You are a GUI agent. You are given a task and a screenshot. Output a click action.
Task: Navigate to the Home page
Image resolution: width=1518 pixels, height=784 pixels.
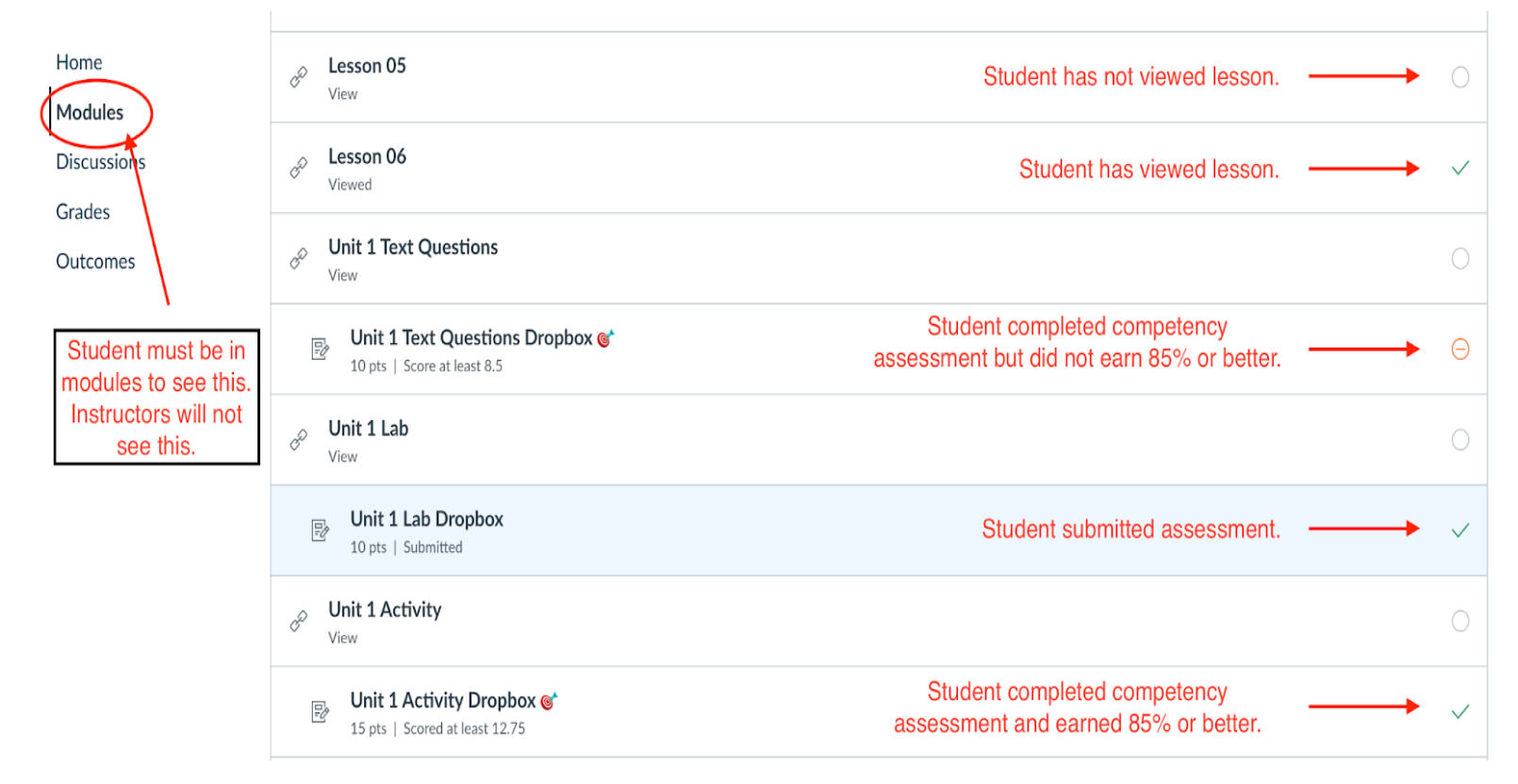(x=79, y=63)
